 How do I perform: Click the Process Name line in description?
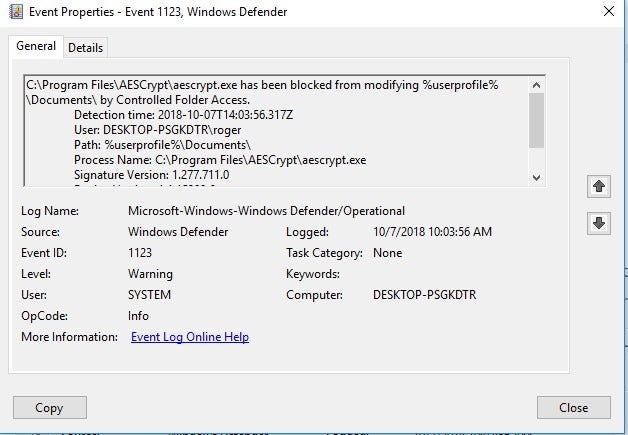220,160
